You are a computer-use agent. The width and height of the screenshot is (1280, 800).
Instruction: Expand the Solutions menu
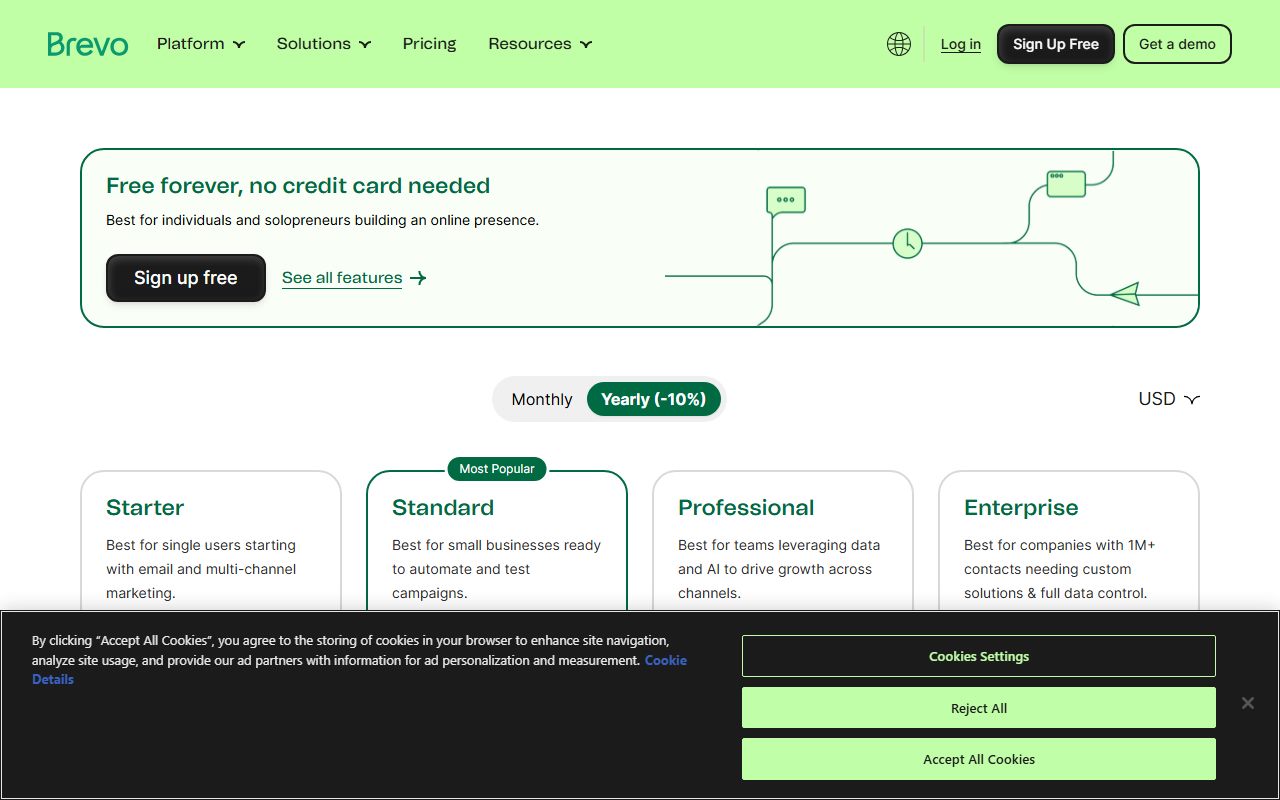click(324, 44)
